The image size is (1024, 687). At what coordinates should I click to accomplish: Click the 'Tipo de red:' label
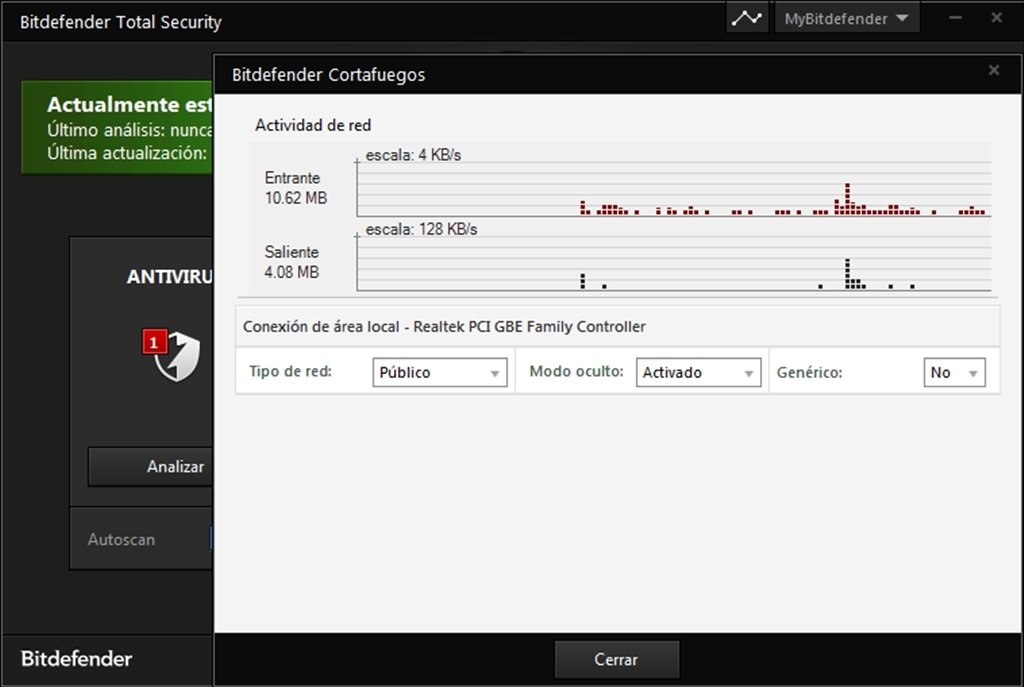pyautogui.click(x=291, y=372)
